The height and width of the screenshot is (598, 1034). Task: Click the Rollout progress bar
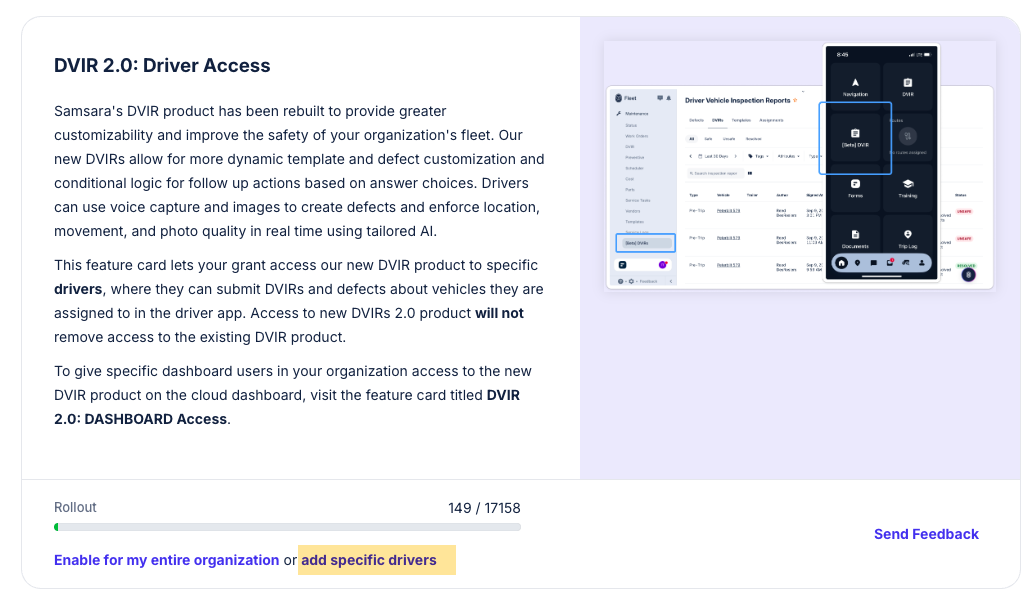287,526
